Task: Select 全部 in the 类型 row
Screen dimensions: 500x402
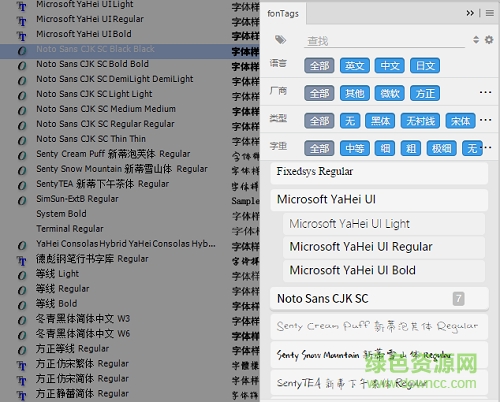Action: (319, 121)
